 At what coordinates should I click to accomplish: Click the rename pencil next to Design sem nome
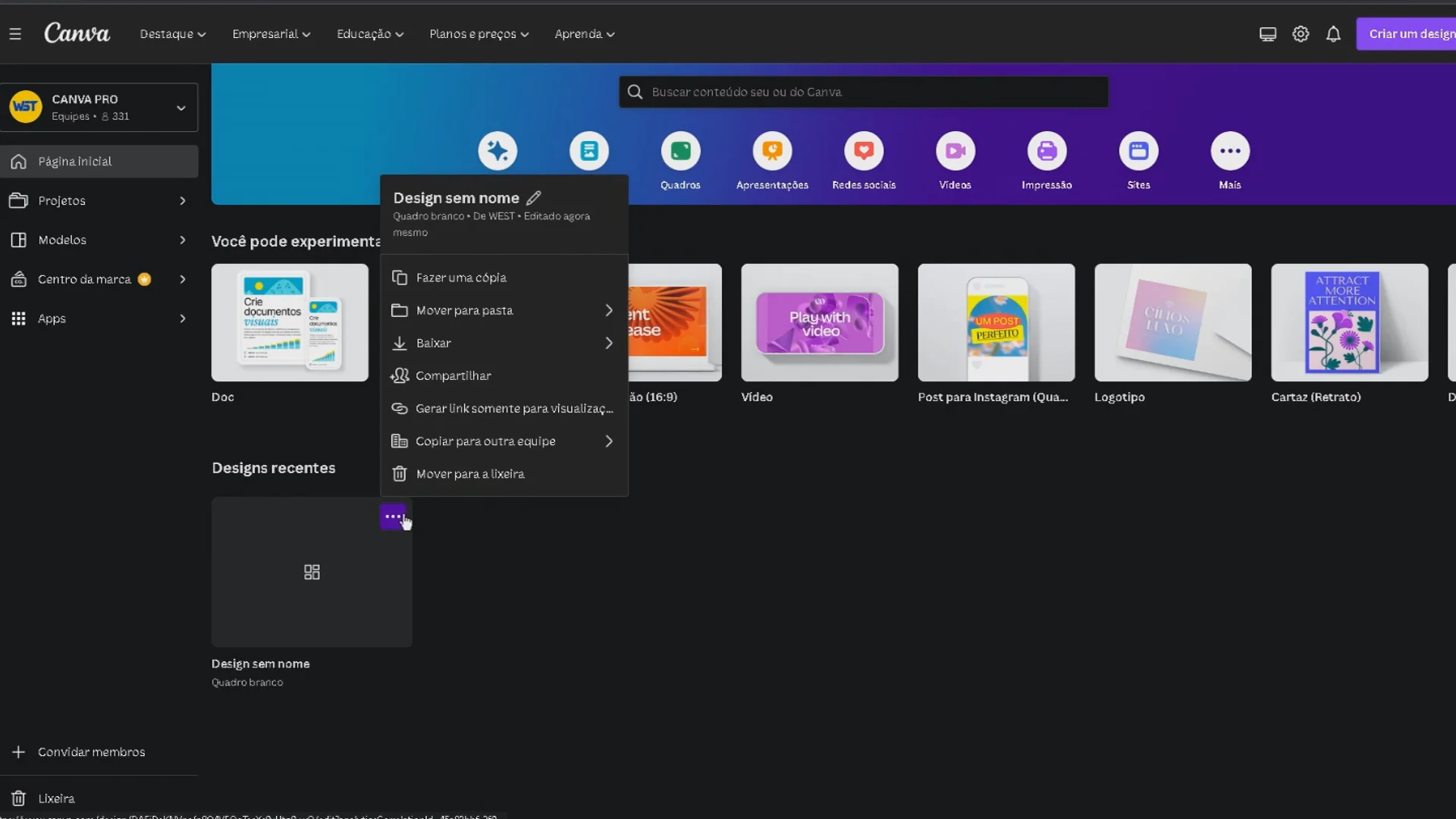click(535, 197)
